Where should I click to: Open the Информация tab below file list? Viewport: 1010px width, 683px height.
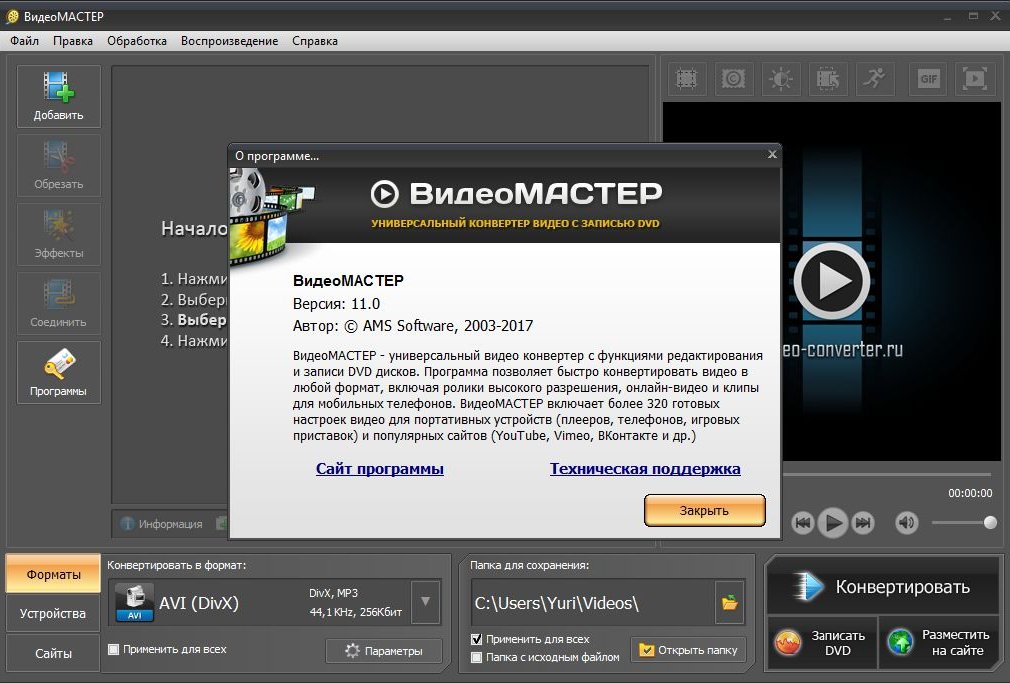coord(162,524)
